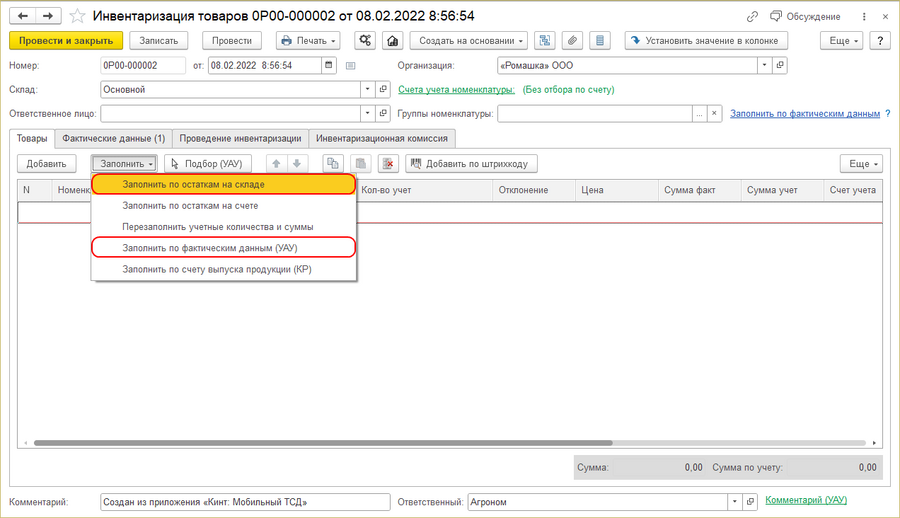The width and height of the screenshot is (900, 518).
Task: Go back with the left arrow
Action: (x=22, y=16)
